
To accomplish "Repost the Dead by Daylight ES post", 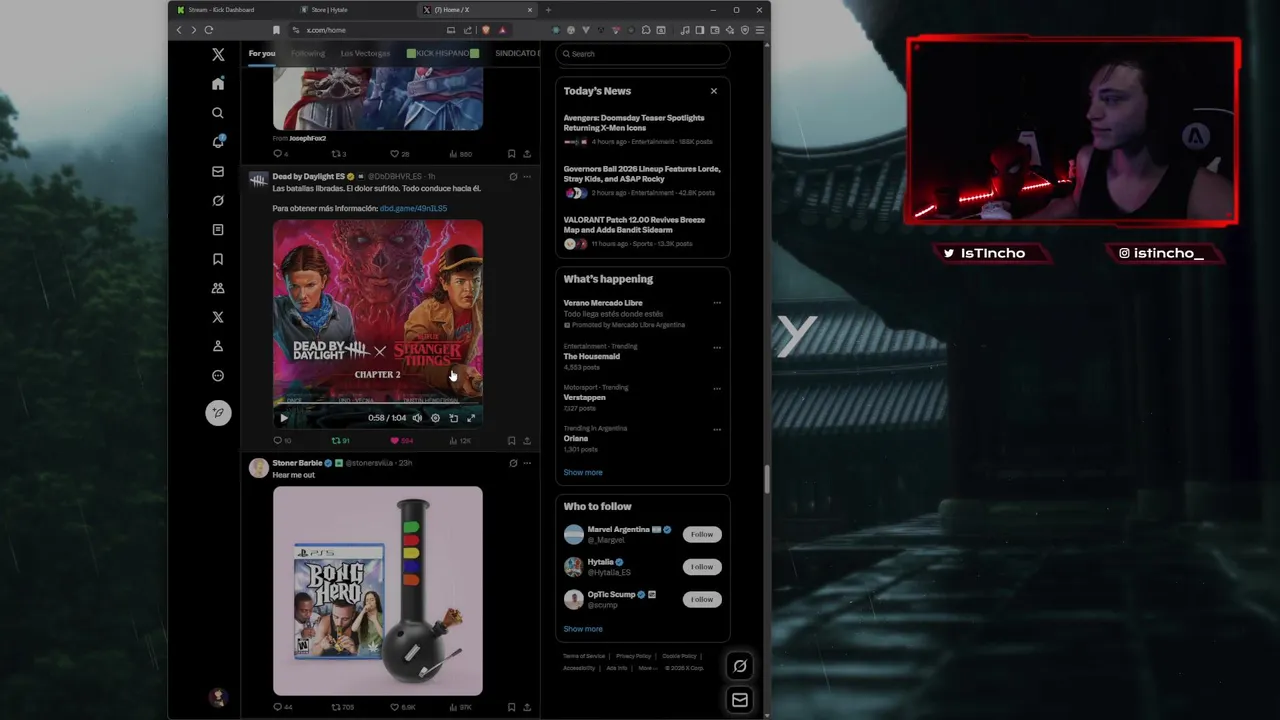I will tap(340, 440).
